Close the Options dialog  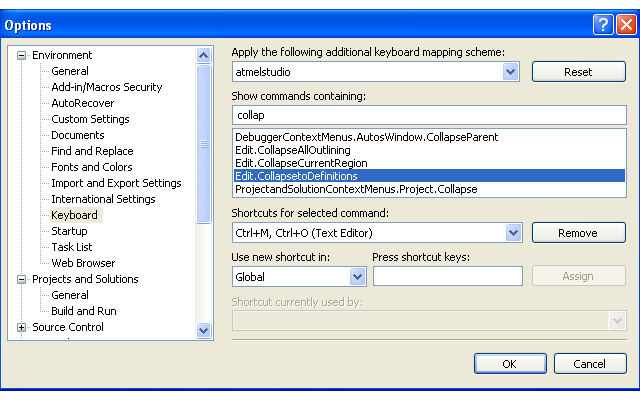click(624, 25)
